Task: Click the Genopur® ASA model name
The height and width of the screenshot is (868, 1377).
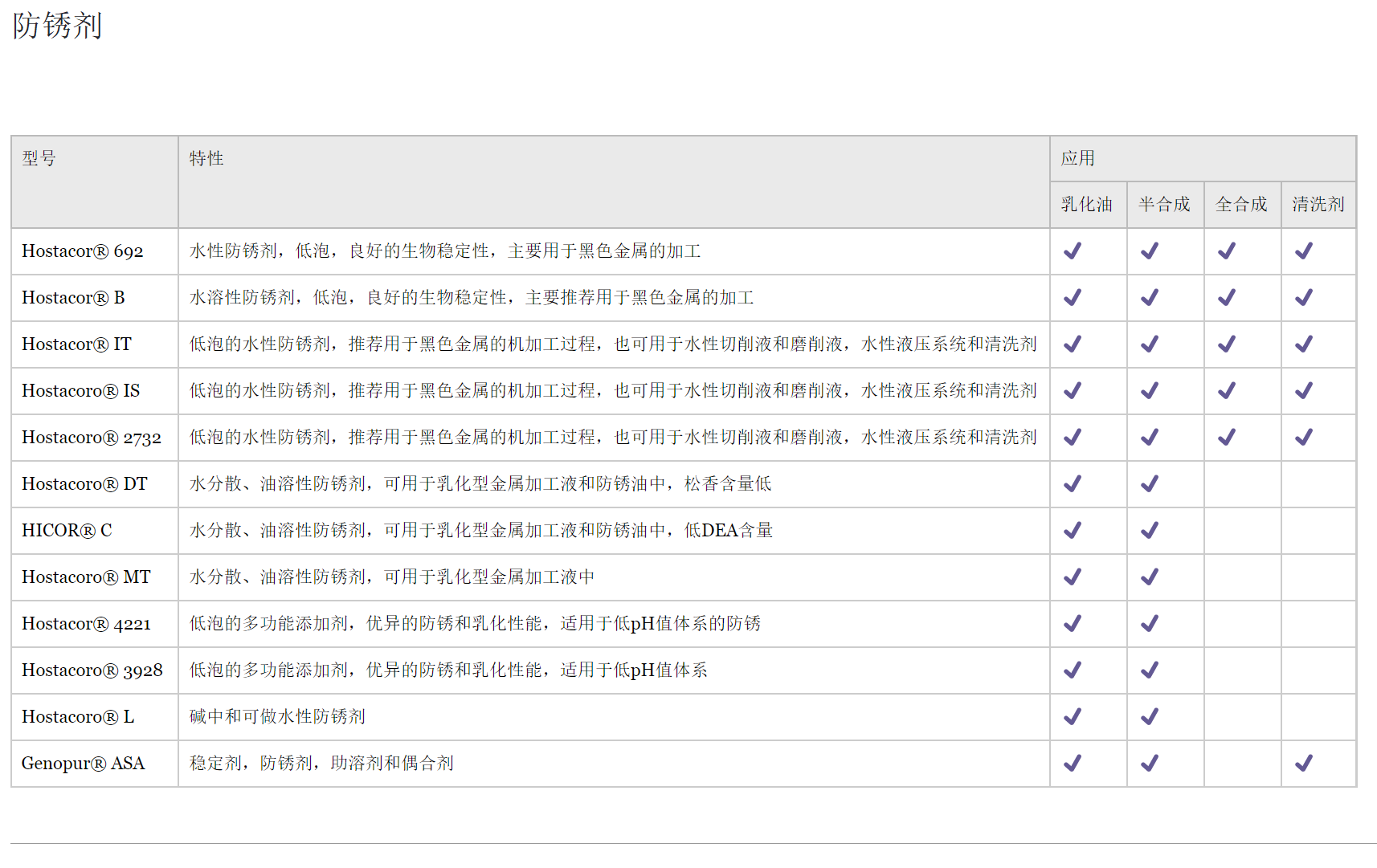Action: (x=83, y=764)
